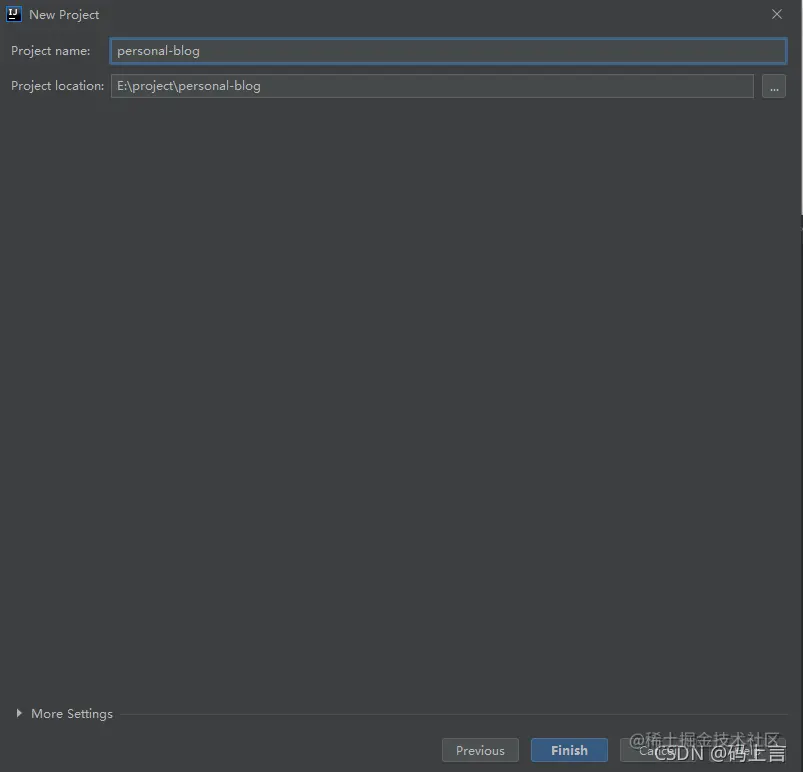
Task: Click the Project location path field
Action: [432, 86]
